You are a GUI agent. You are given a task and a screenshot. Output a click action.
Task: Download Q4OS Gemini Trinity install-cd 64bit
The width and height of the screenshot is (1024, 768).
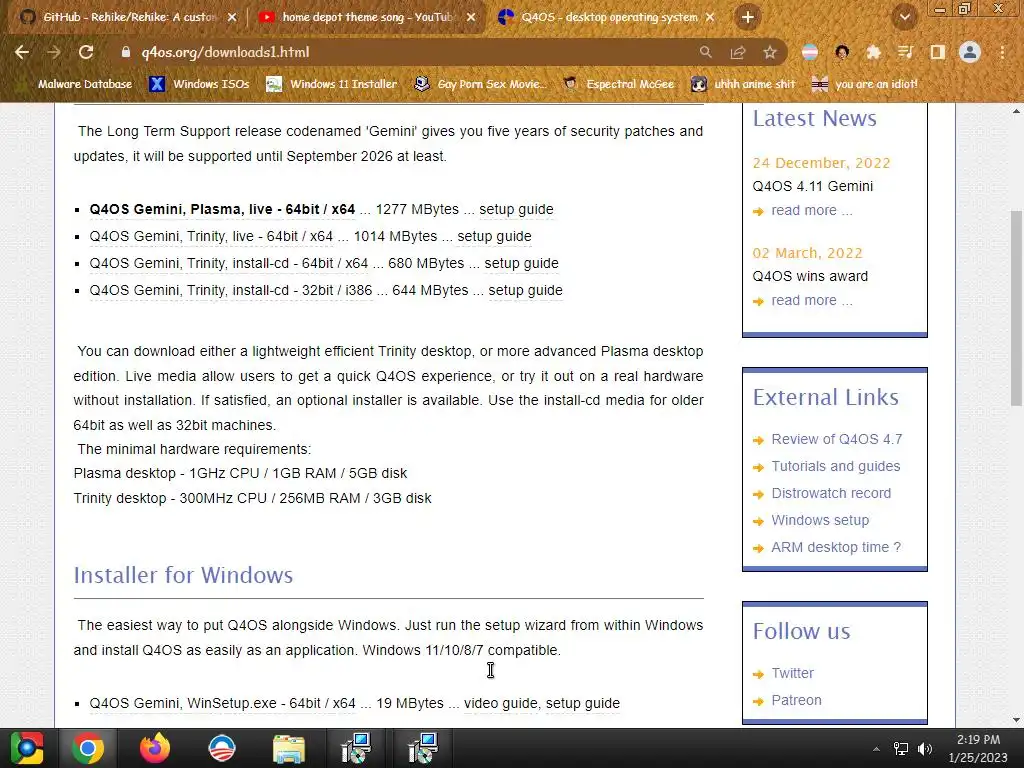pyautogui.click(x=229, y=263)
